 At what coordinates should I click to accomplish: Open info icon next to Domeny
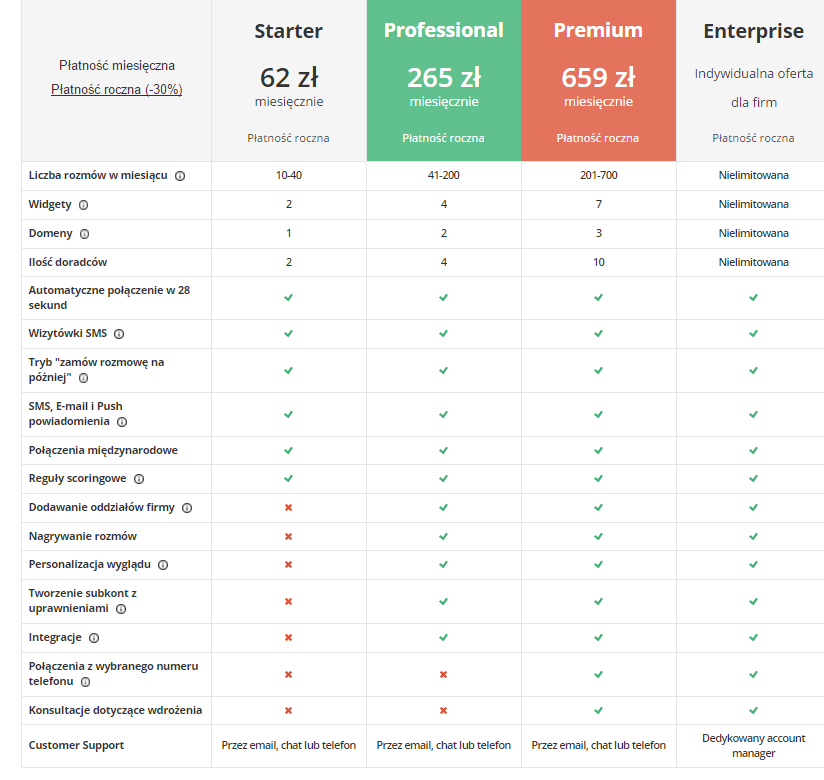coord(85,234)
